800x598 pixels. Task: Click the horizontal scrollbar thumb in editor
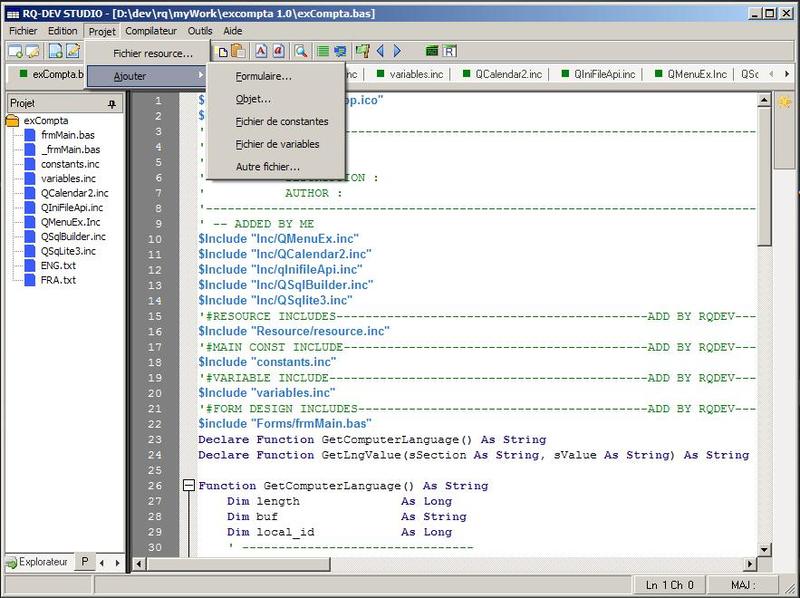[x=238, y=564]
